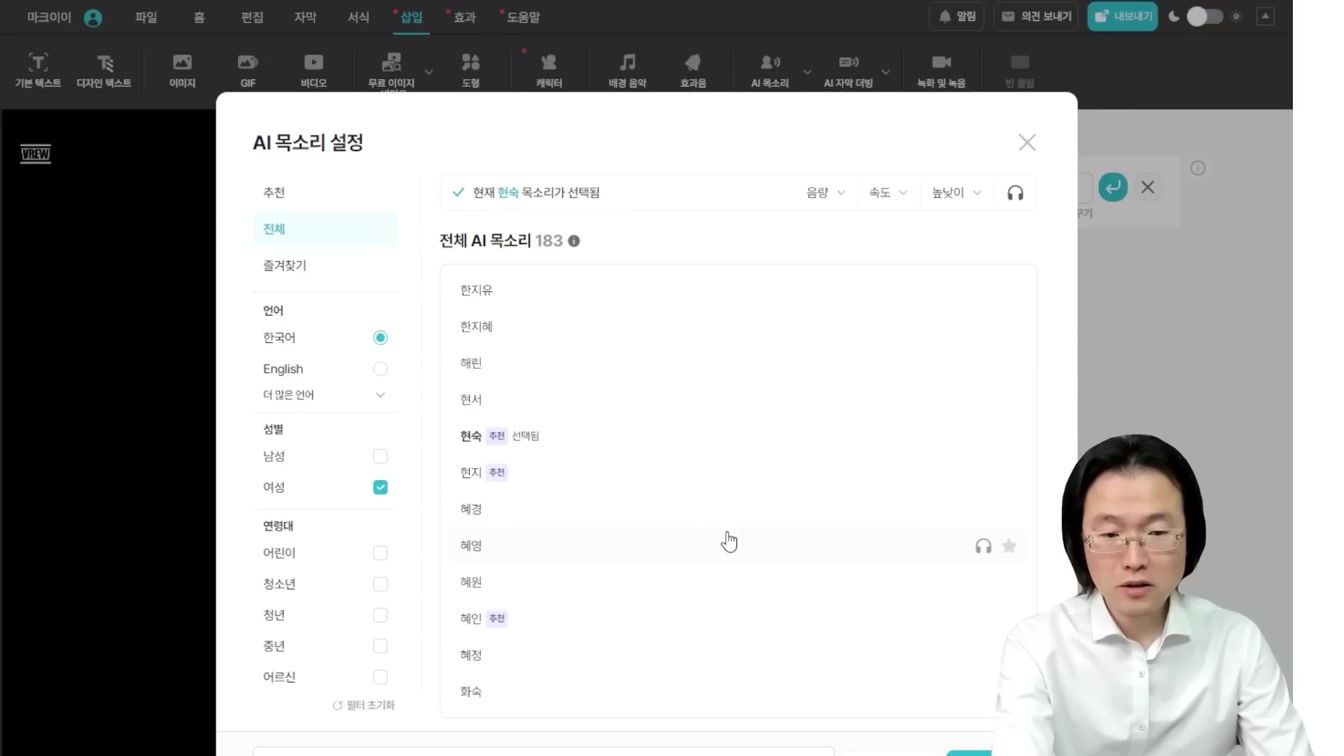This screenshot has height=756, width=1344.
Task: Reset filters with 필터 초기화
Action: [363, 706]
